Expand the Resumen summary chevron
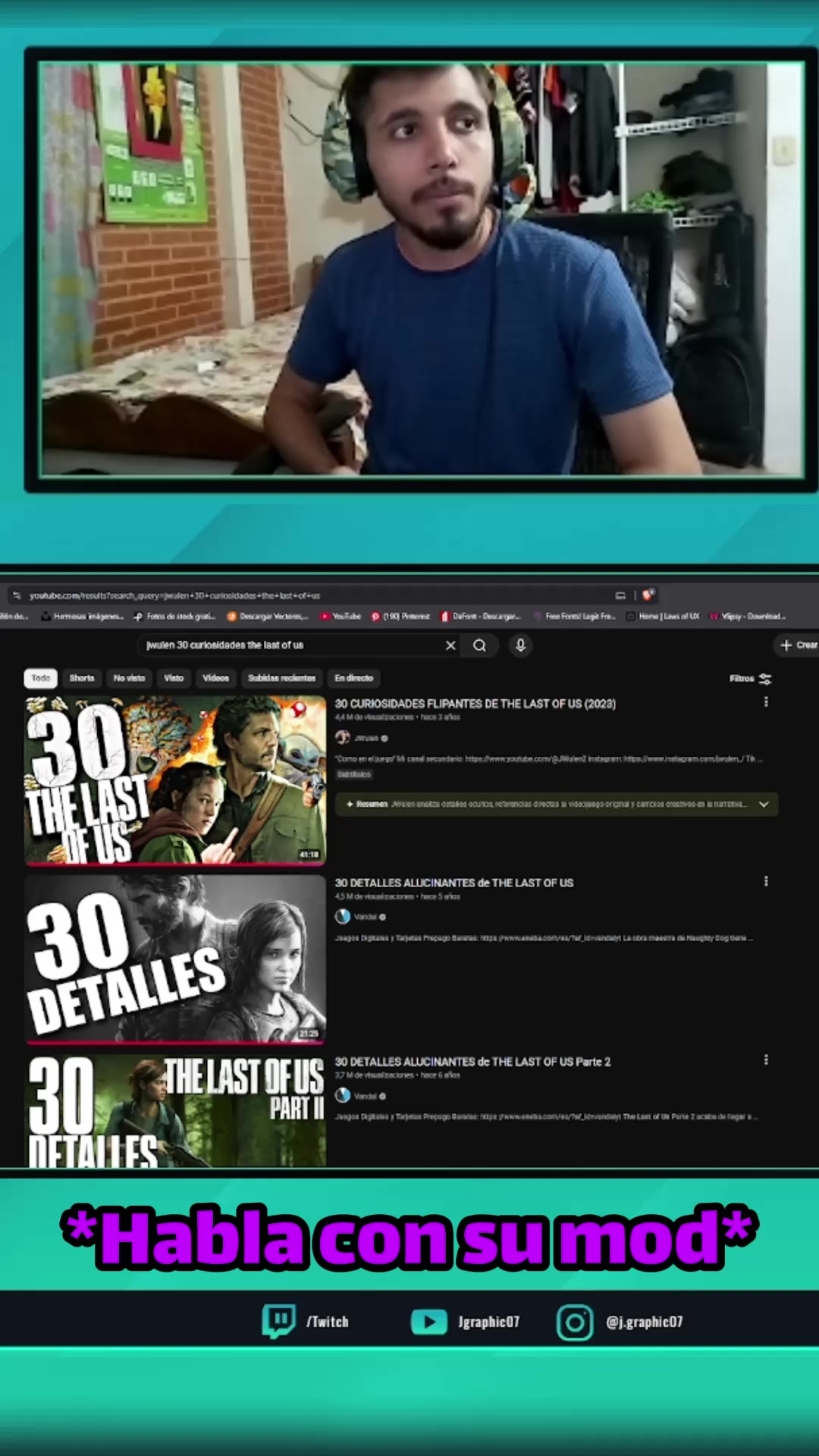Image resolution: width=819 pixels, height=1456 pixels. (764, 805)
